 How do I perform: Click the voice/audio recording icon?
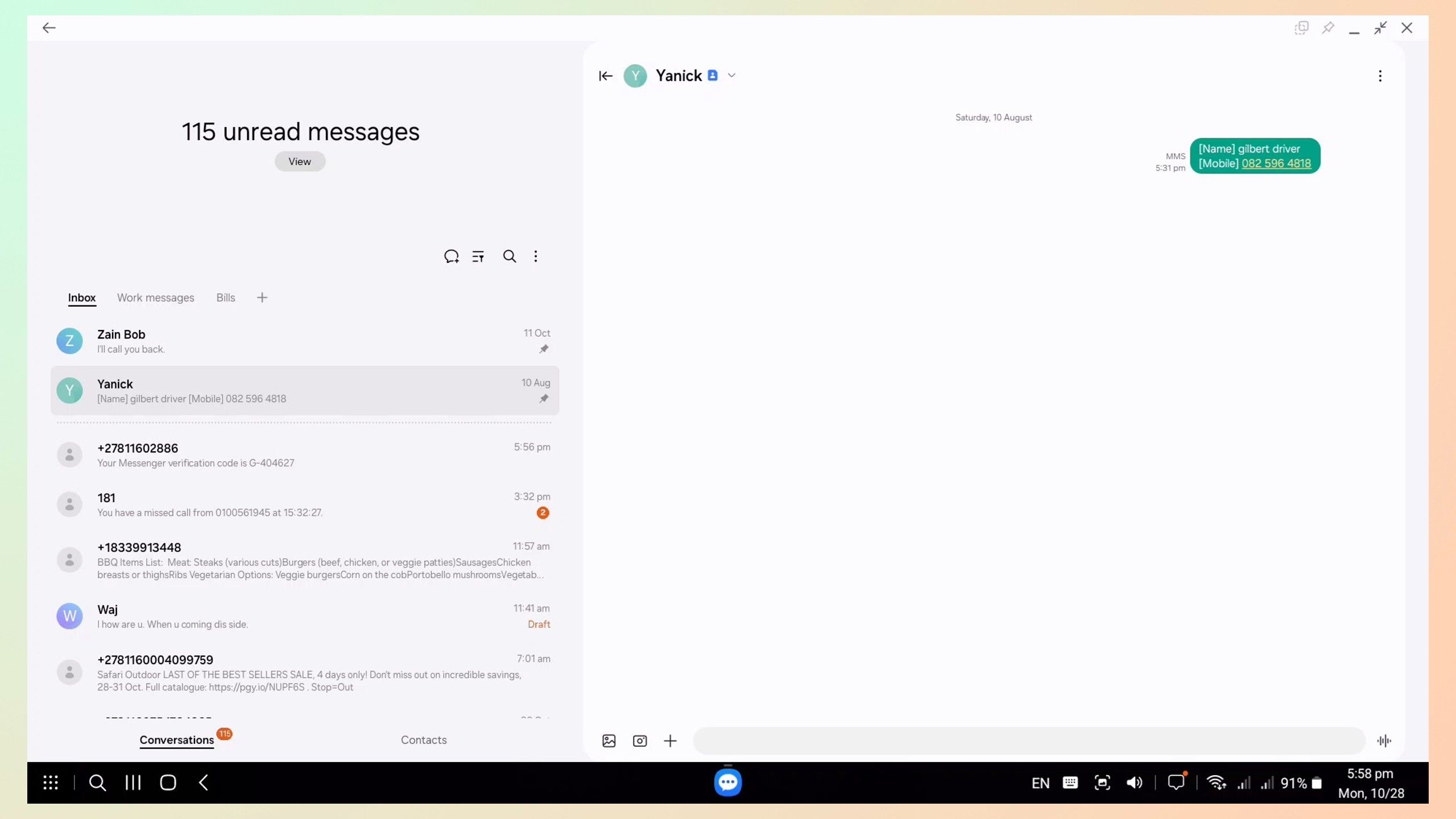(x=1384, y=741)
